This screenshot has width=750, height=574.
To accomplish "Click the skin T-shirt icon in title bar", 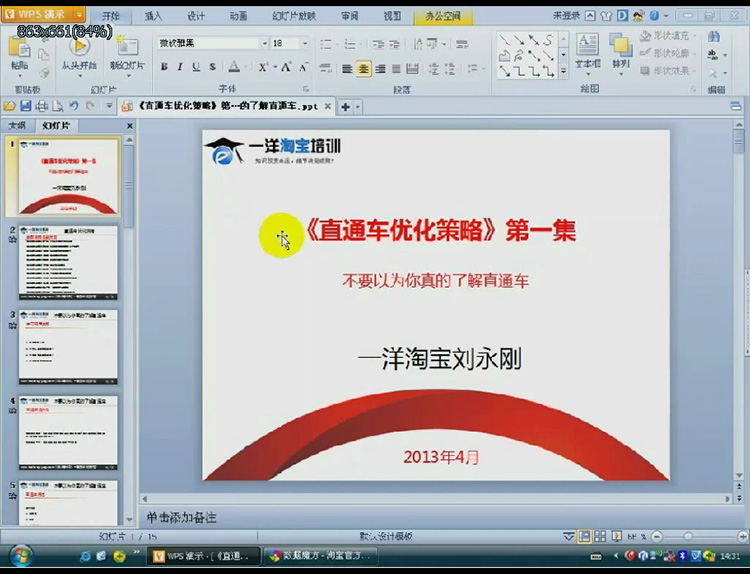I will click(606, 16).
